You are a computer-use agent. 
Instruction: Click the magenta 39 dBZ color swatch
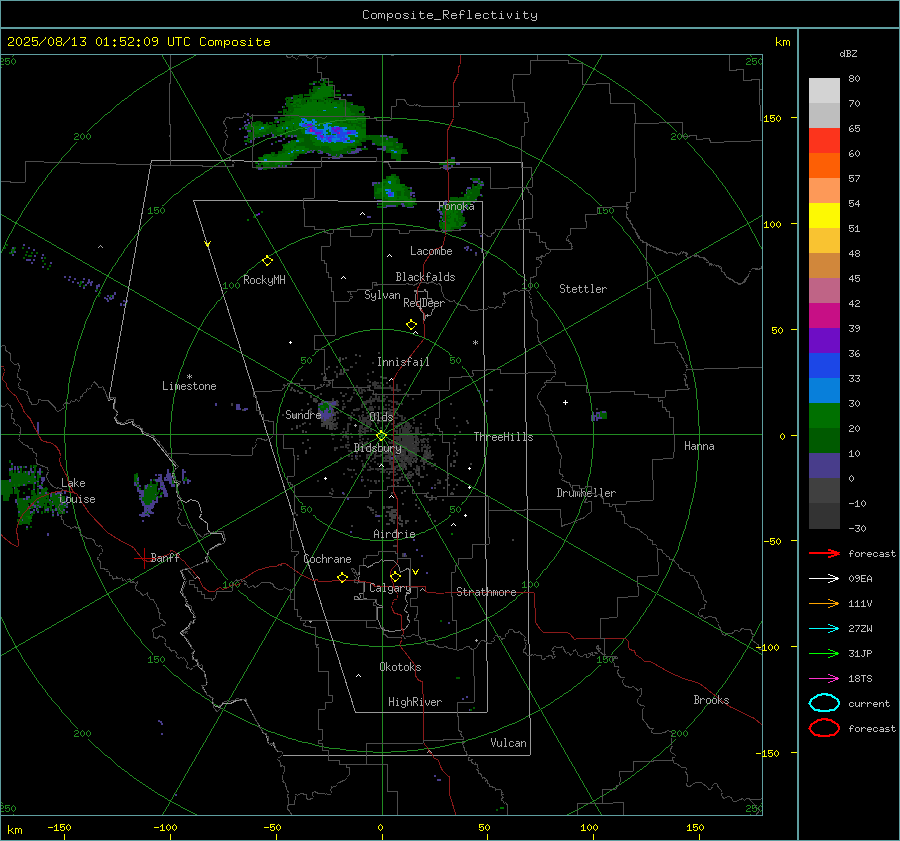click(x=824, y=315)
